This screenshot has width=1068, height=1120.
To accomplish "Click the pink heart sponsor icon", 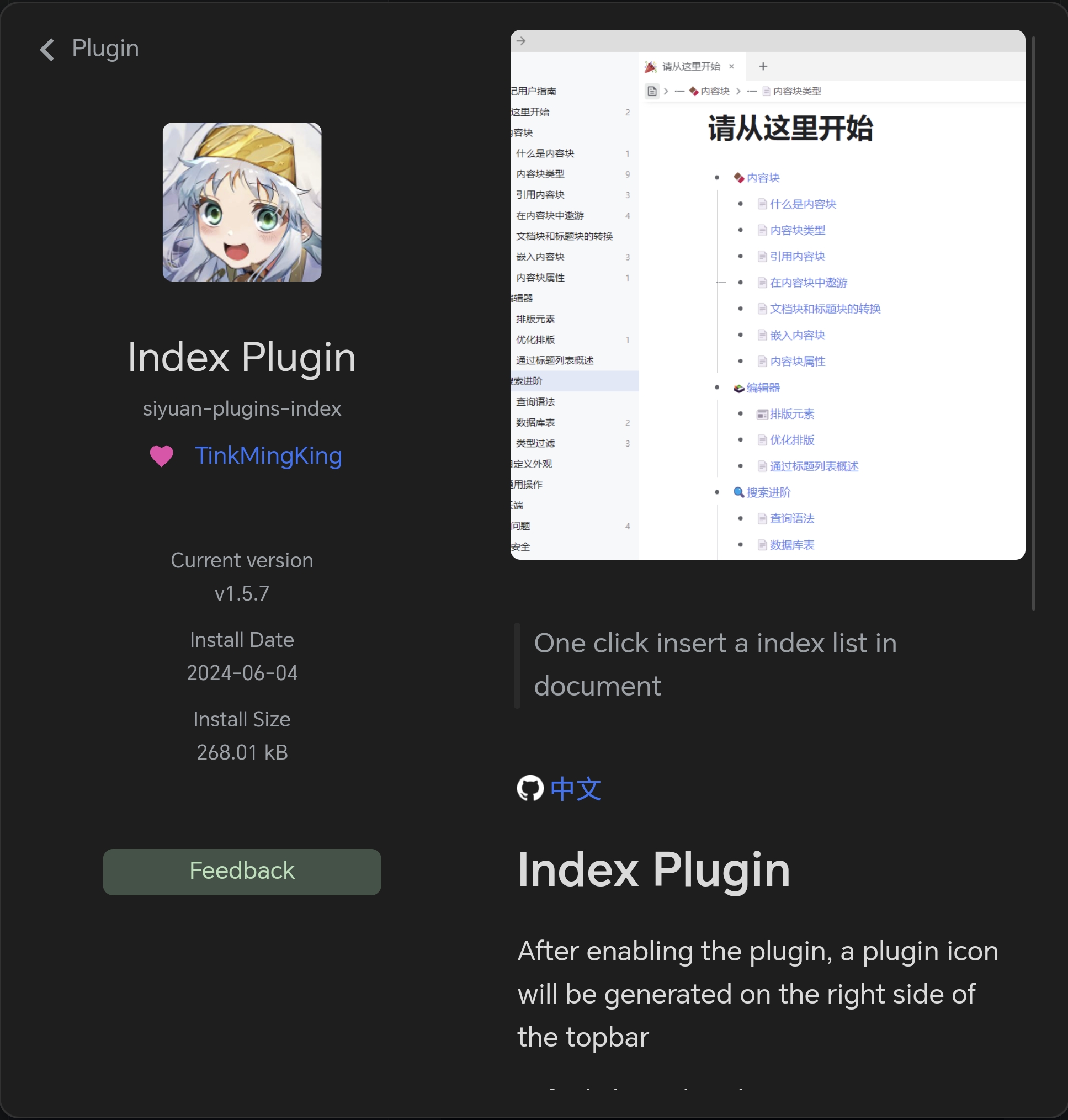I will (161, 456).
